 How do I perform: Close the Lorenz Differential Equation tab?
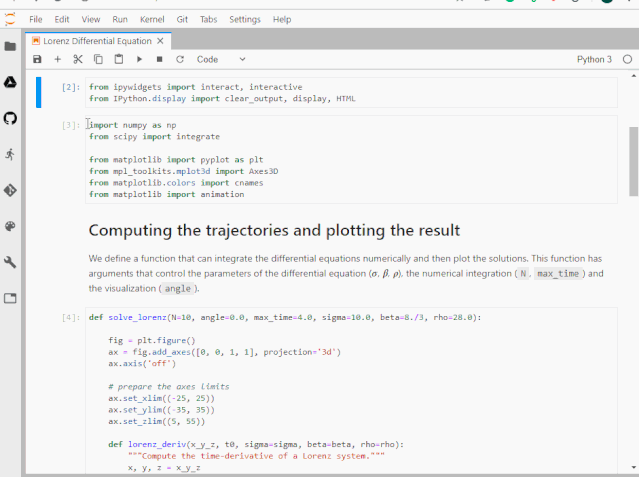160,41
